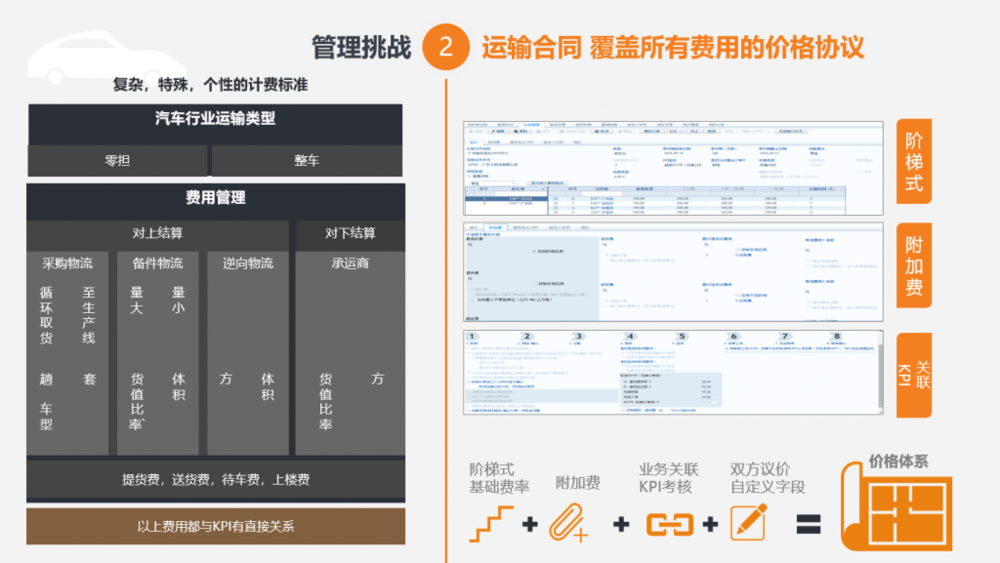Image resolution: width=1000 pixels, height=563 pixels.
Task: Open the numbered steps KPI screenshot
Action: (x=672, y=372)
